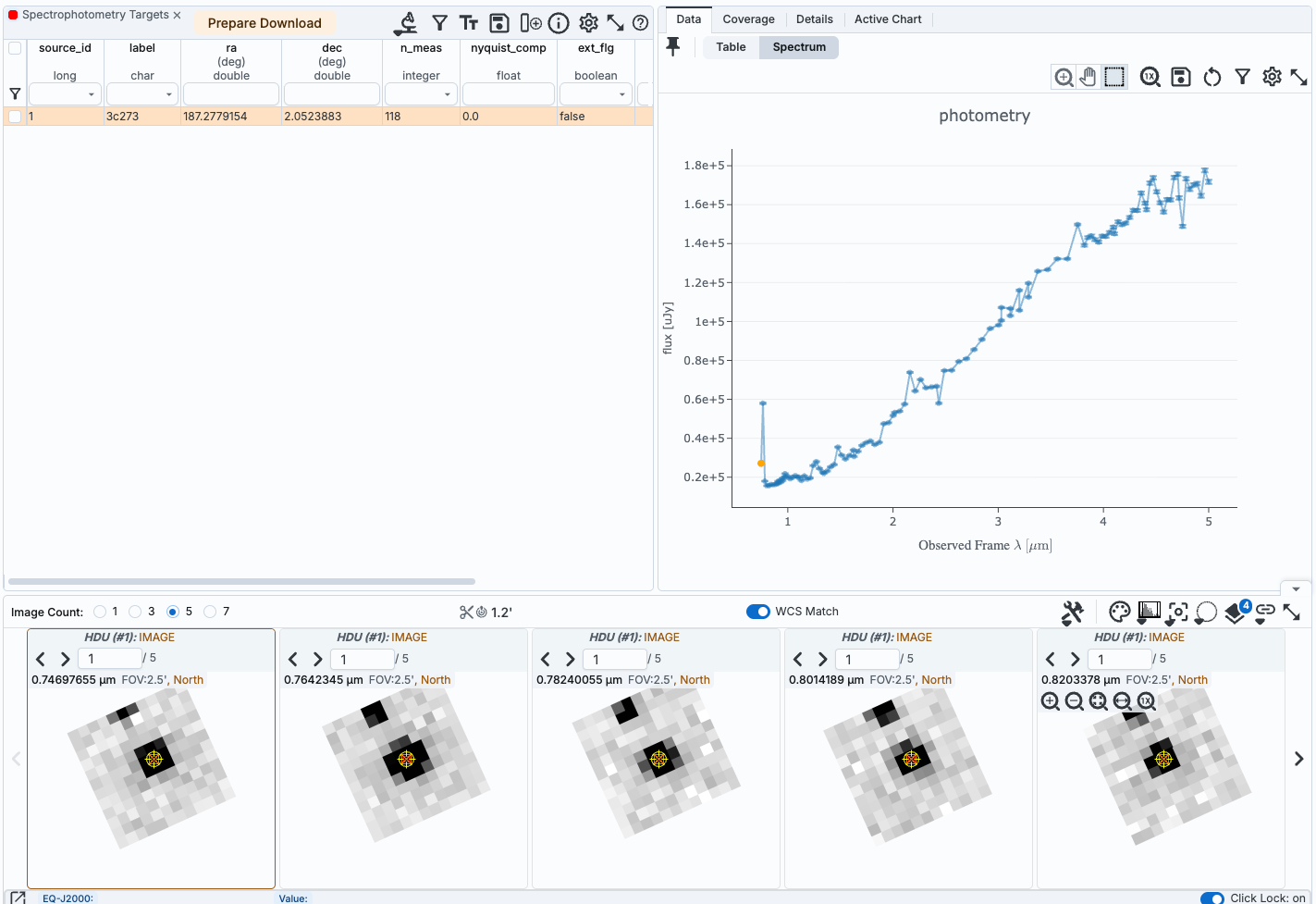Reset the chart zoom to 1x
Image resolution: width=1316 pixels, height=904 pixels.
[x=1150, y=78]
